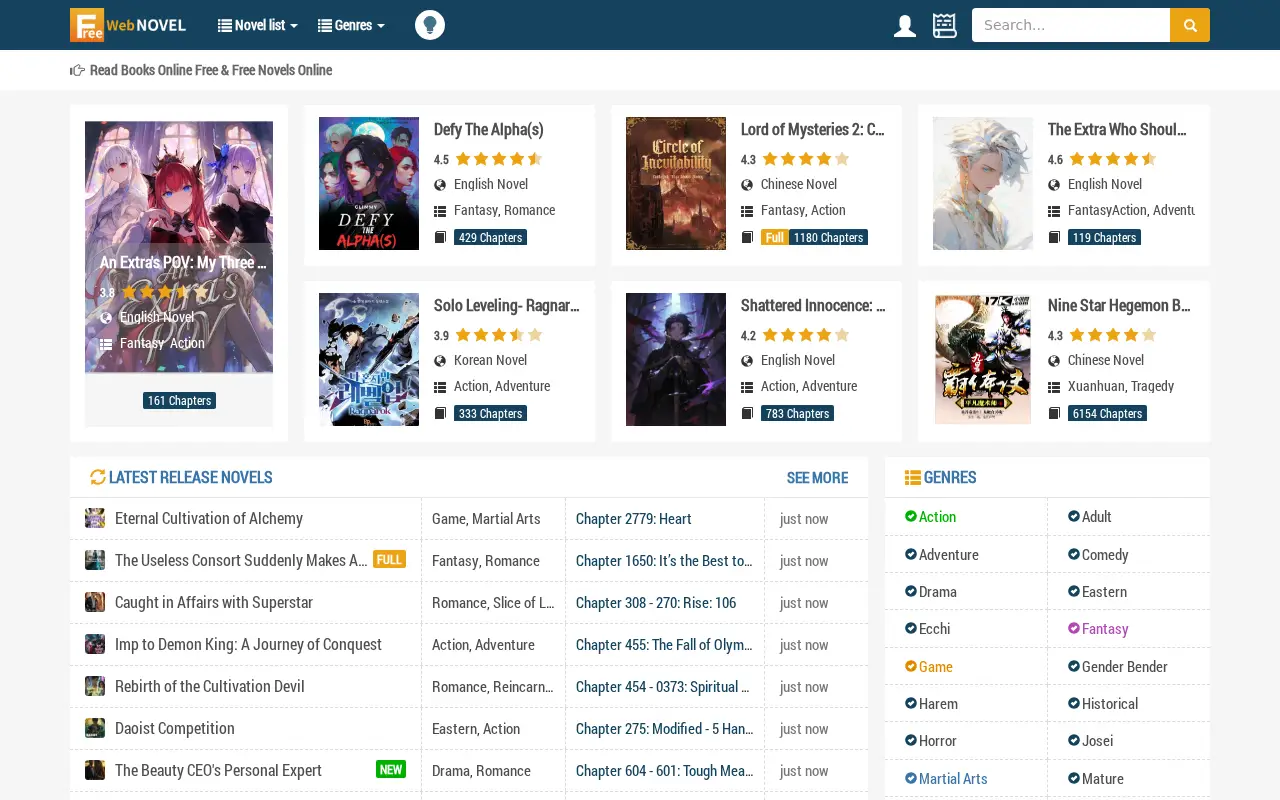Open Solo Leveling- Ragnarok title link
1280x800 pixels.
coord(507,305)
